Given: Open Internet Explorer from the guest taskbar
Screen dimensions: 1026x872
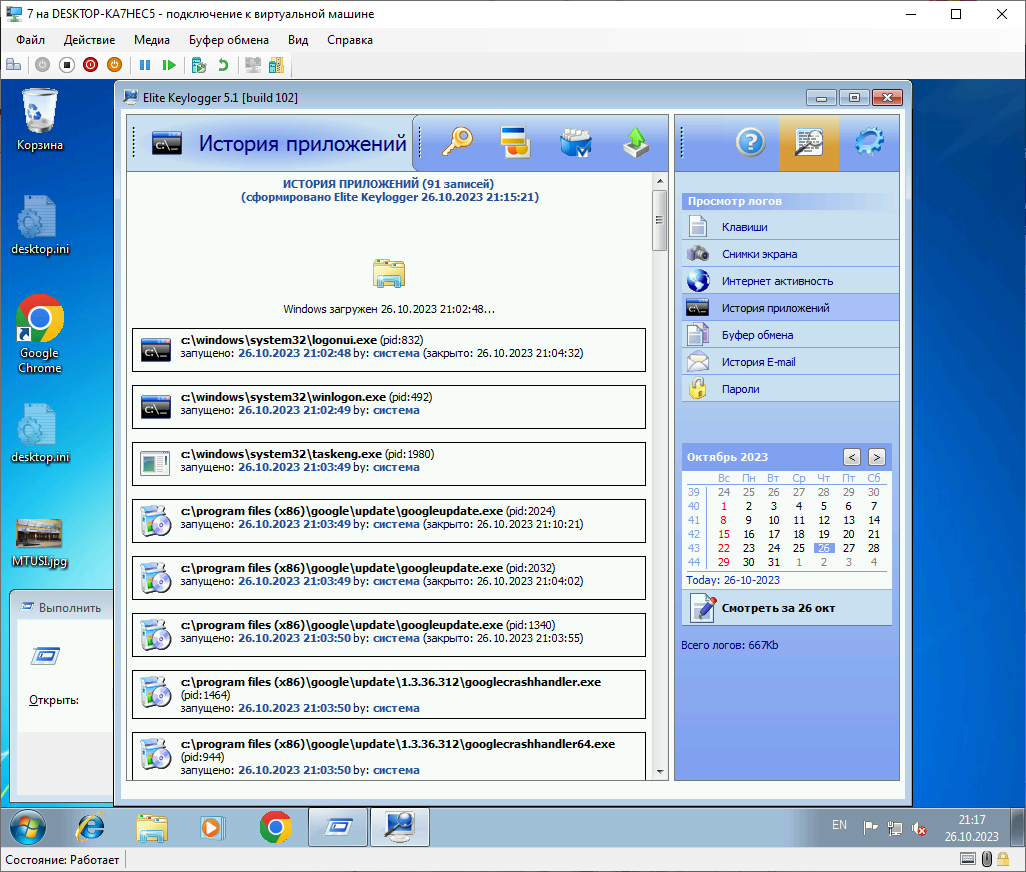Looking at the screenshot, I should (90, 828).
